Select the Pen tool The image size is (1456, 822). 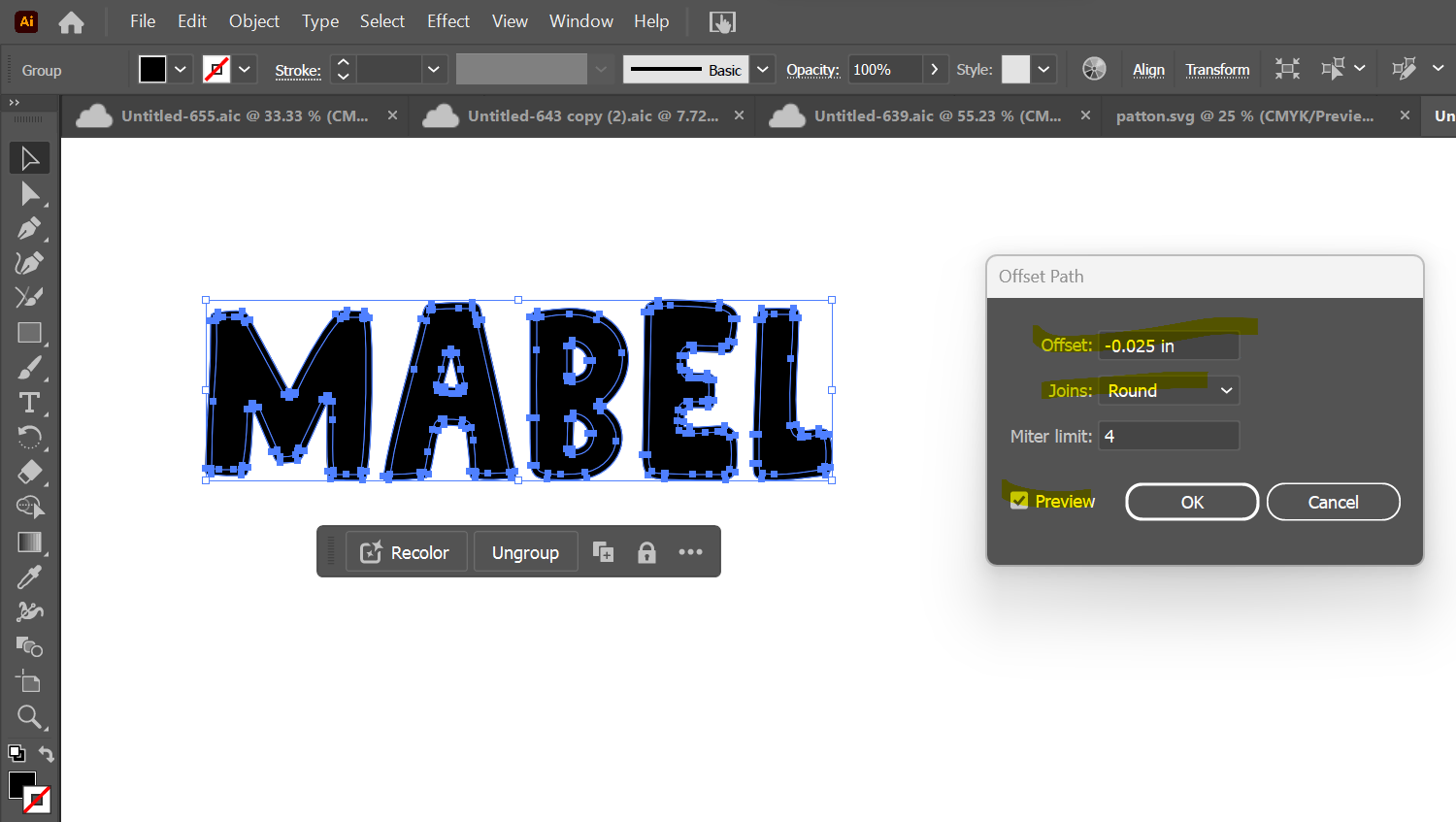pyautogui.click(x=28, y=228)
